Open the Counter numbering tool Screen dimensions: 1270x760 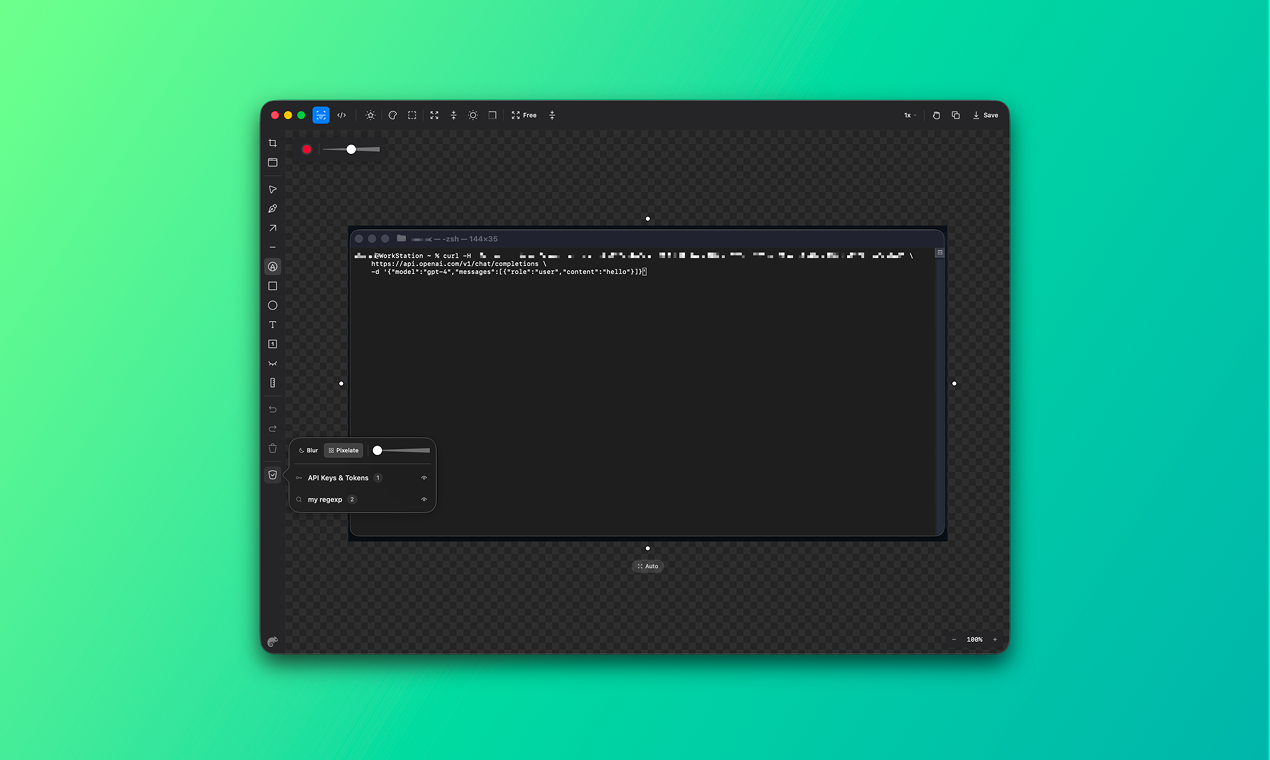pos(272,344)
